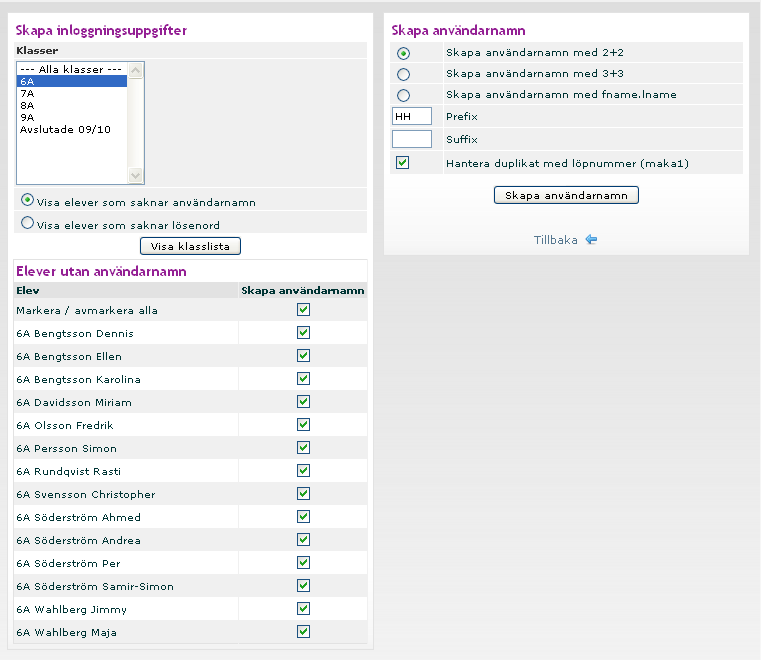Uncheck the checkbox for Olsson Fredrik
Screen dimensions: 761x660
point(303,425)
